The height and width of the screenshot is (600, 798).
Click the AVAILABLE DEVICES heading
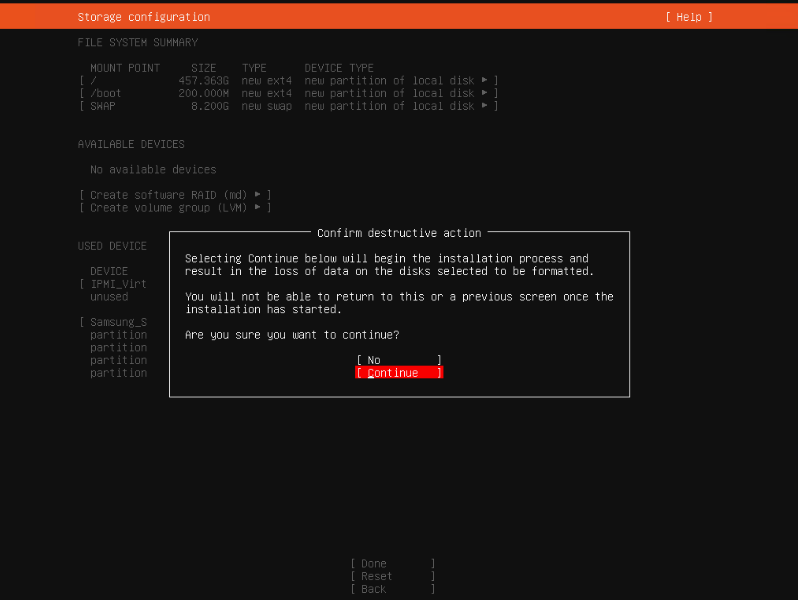pyautogui.click(x=131, y=145)
